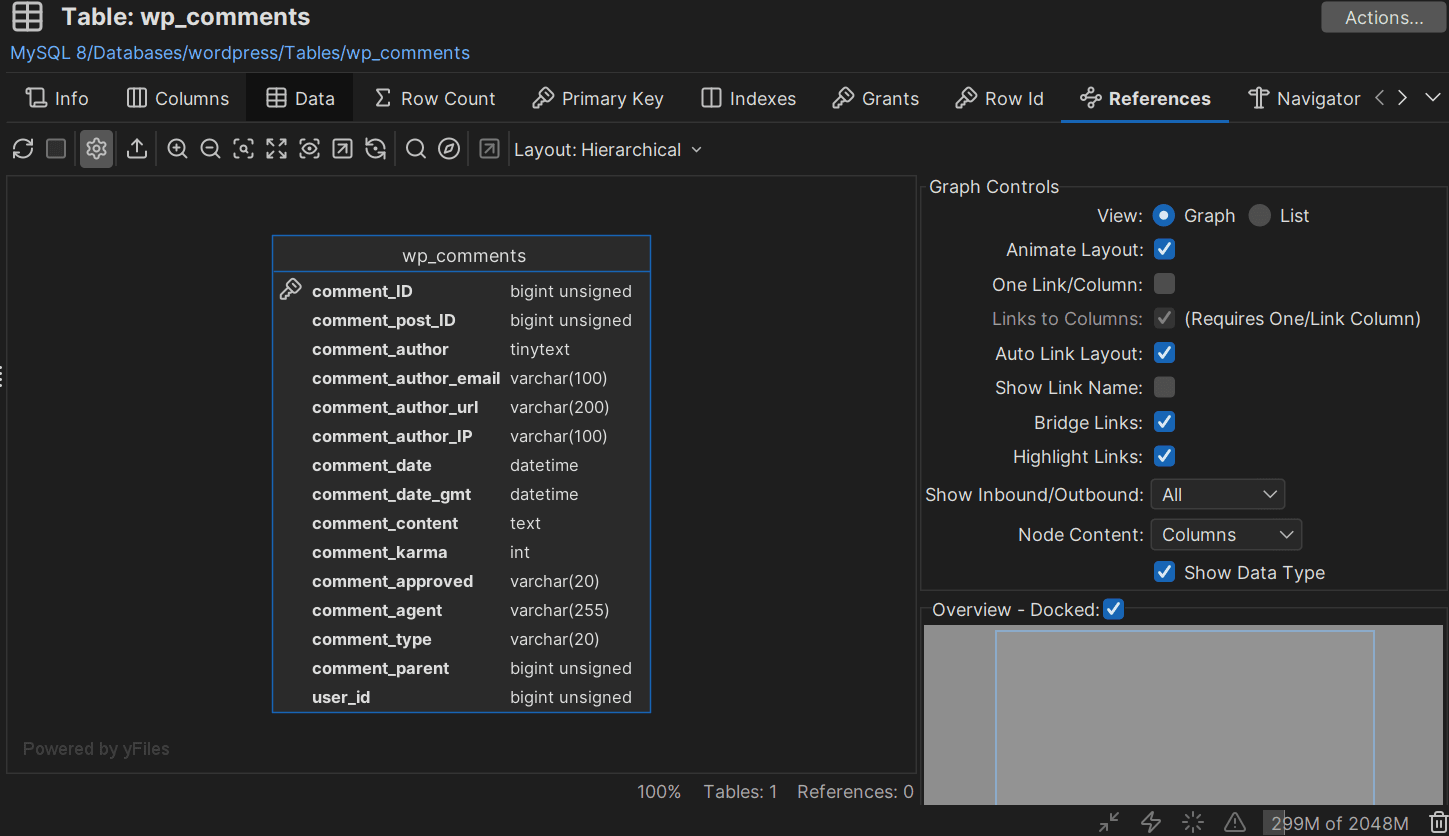
Task: Open the compass navigation tool
Action: point(448,148)
